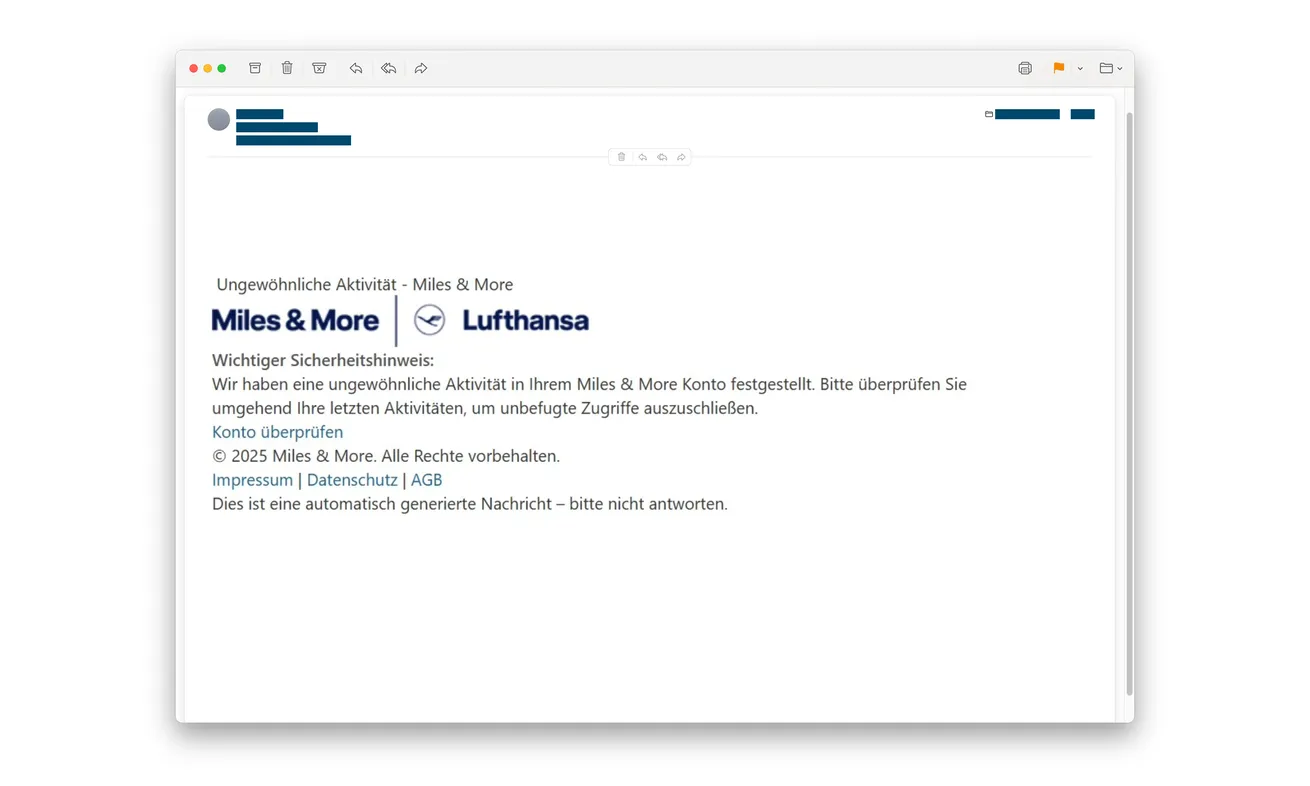
Task: Open the flag color dropdown arrow
Action: [x=1080, y=69]
